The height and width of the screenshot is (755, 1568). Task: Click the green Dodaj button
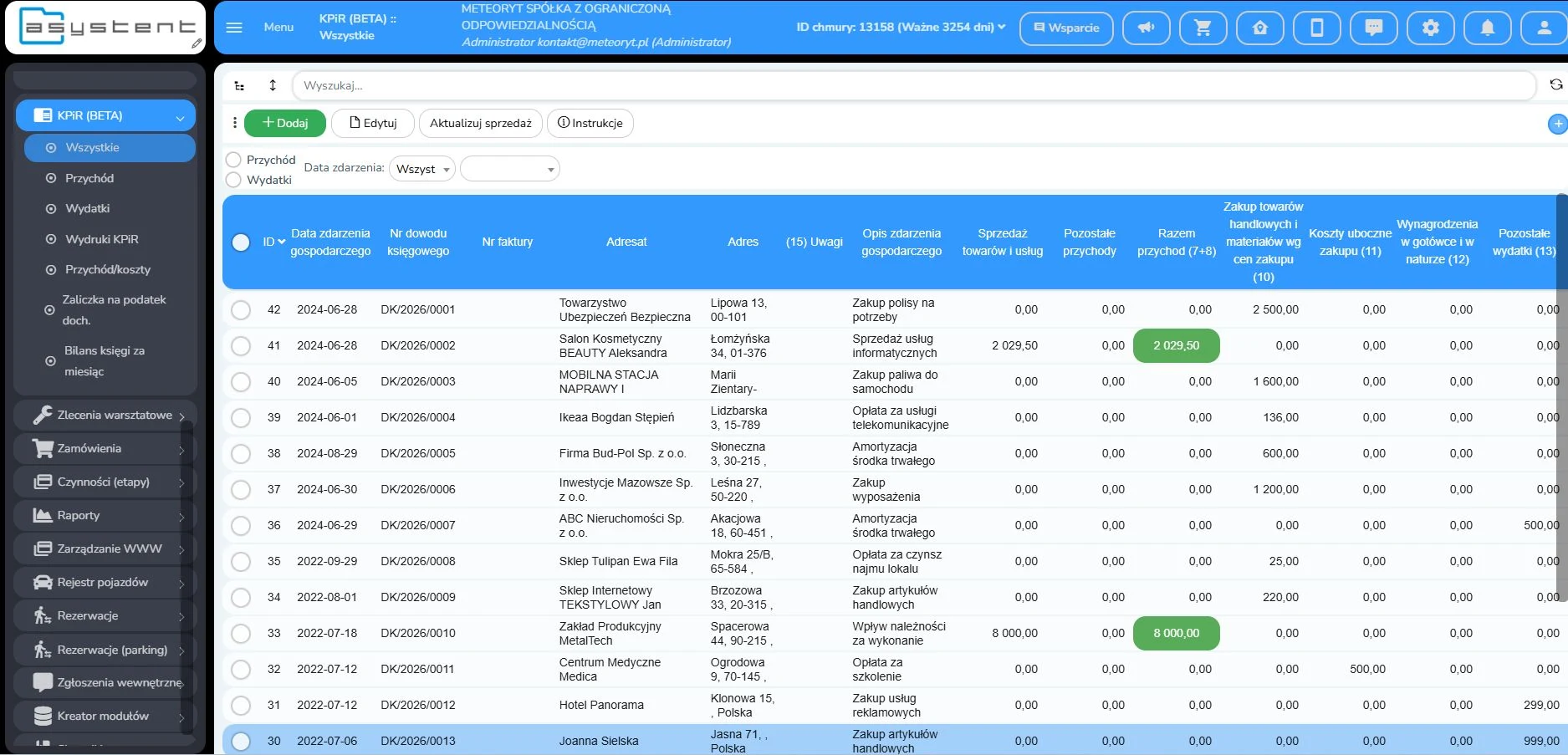point(285,123)
